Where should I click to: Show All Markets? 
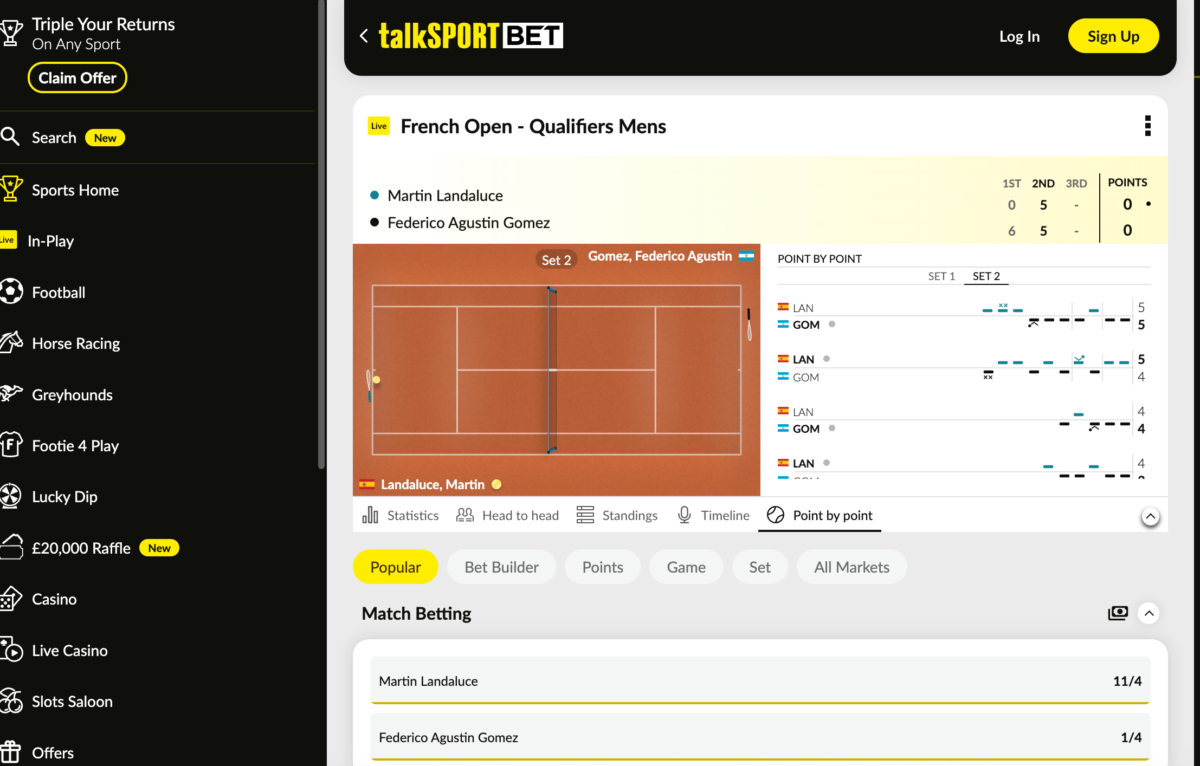851,567
